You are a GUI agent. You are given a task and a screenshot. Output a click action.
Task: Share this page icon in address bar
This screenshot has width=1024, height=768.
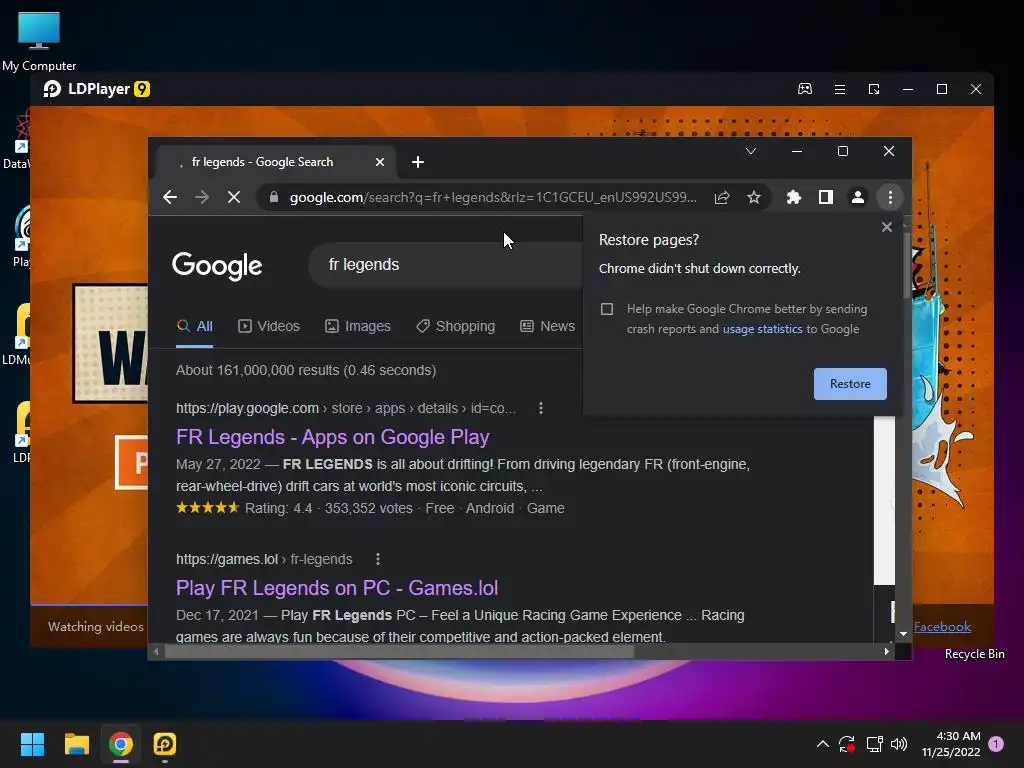tap(722, 197)
